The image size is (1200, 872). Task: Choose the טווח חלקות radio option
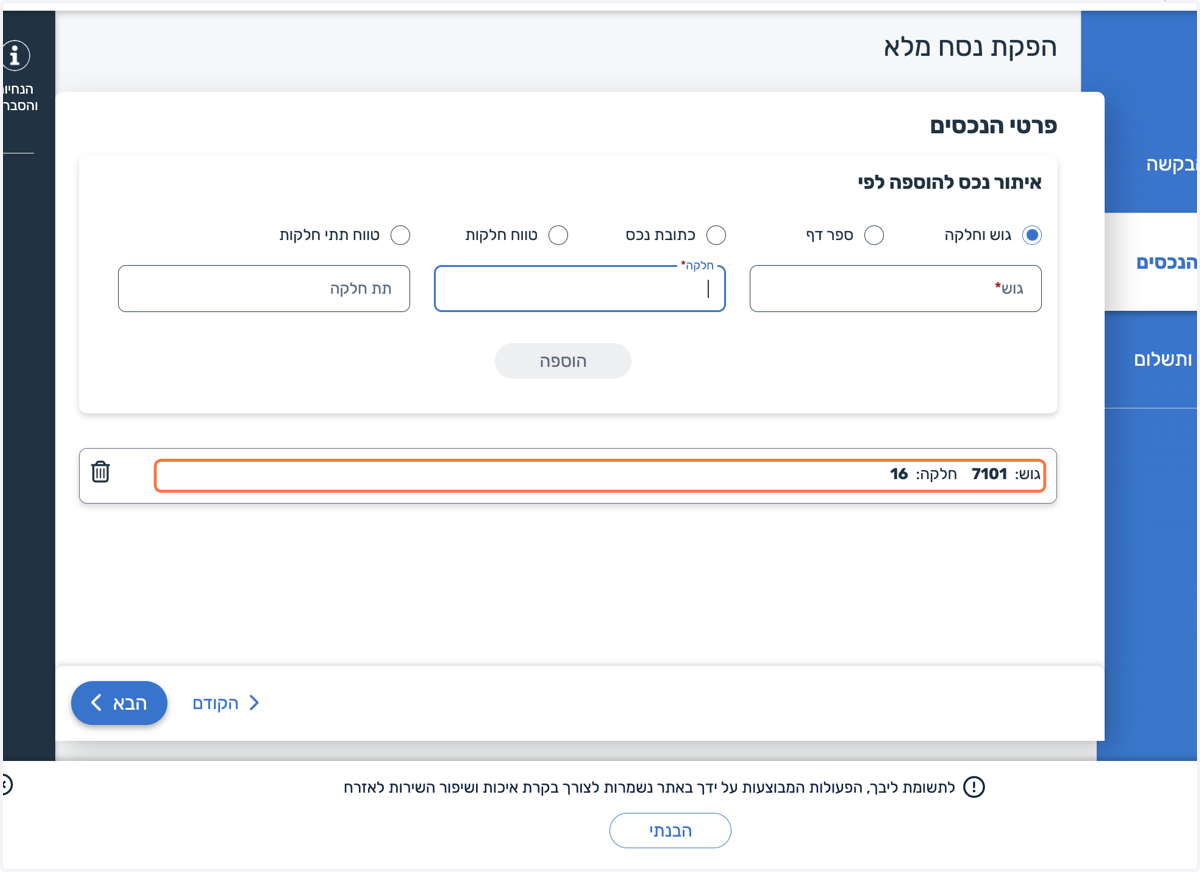pyautogui.click(x=558, y=235)
